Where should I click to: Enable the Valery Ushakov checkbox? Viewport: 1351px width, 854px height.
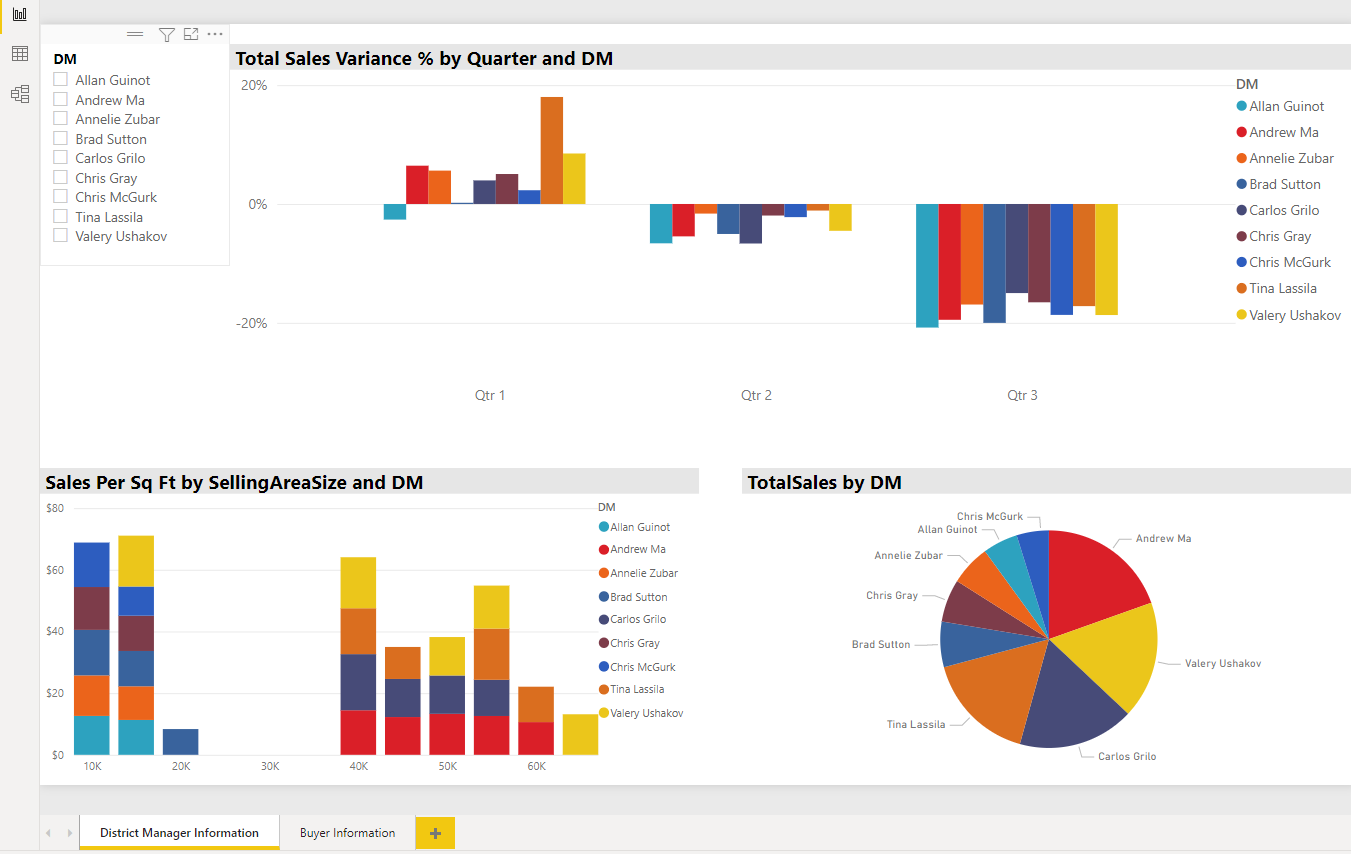pos(61,236)
